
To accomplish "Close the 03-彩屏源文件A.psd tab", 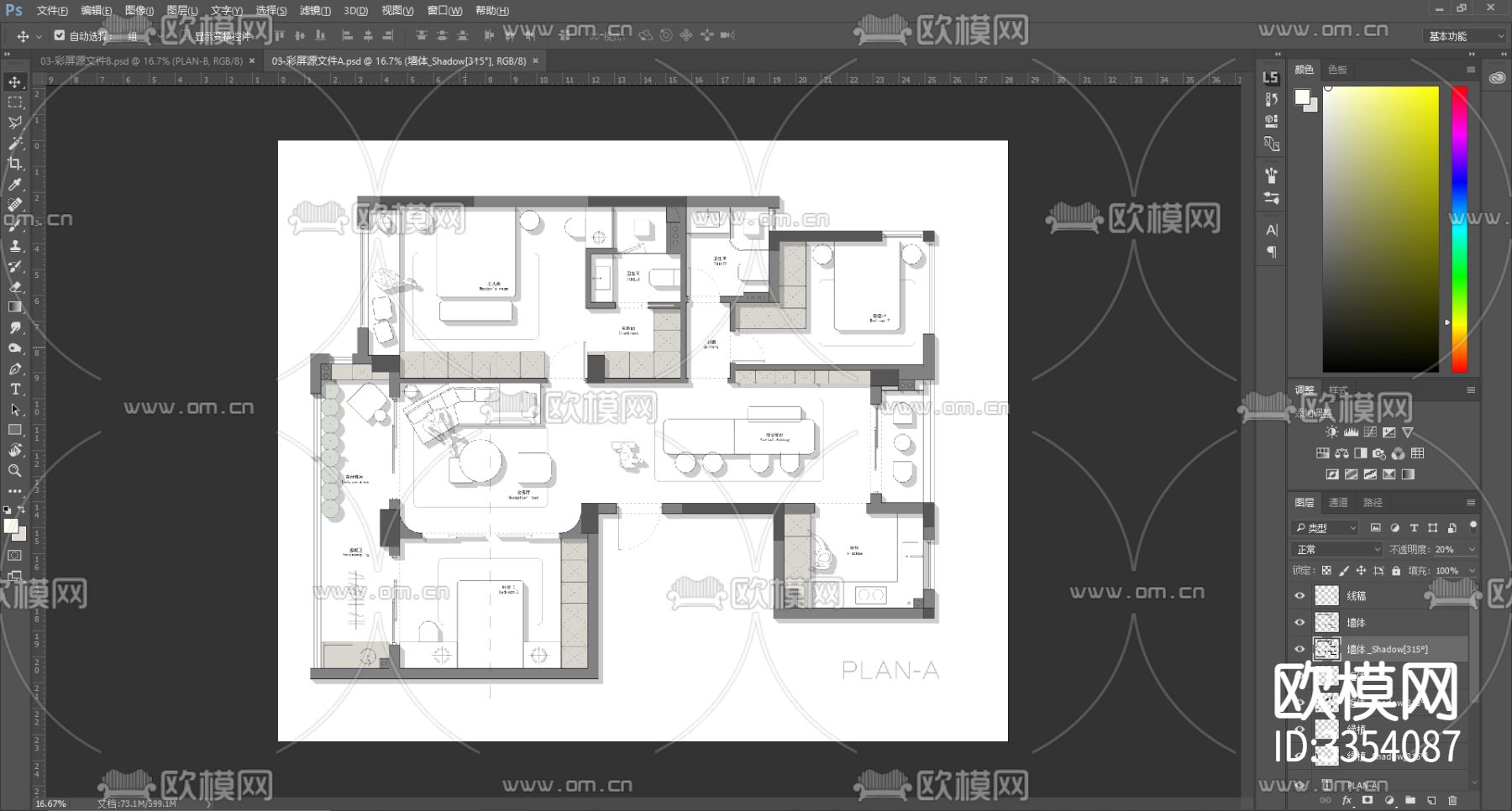I will pos(535,60).
